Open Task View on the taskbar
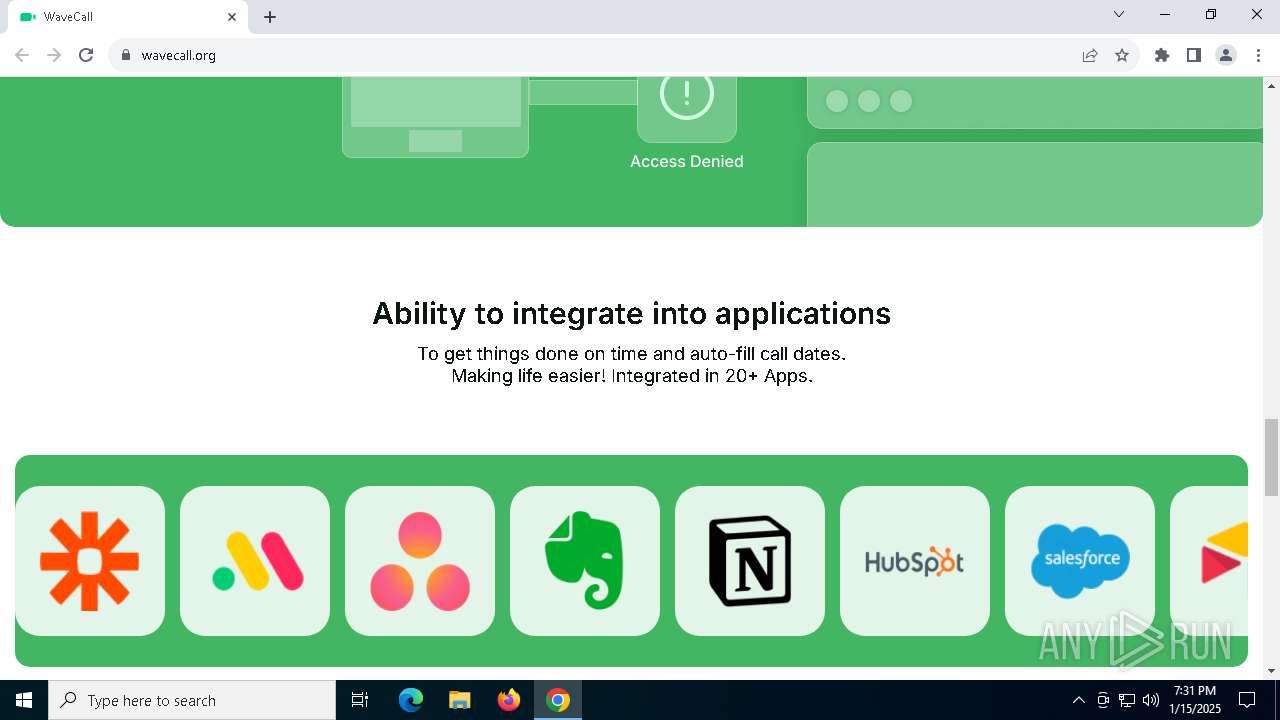The width and height of the screenshot is (1280, 720). (x=360, y=700)
